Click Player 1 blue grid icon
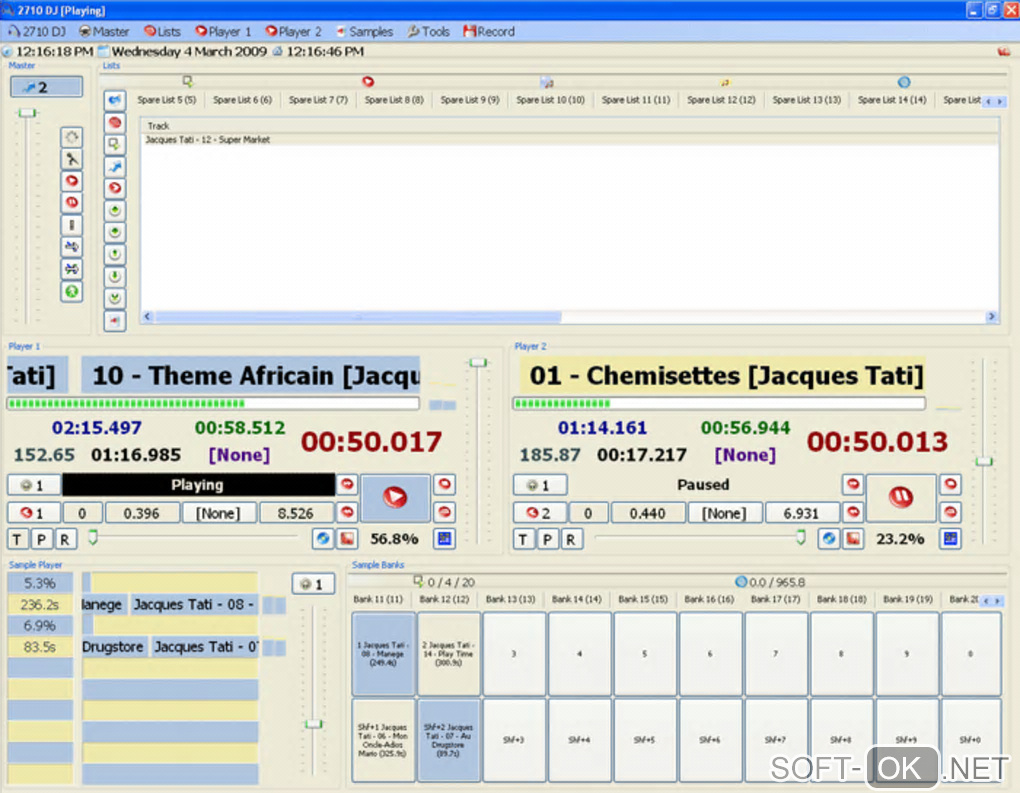Viewport: 1020px width, 793px height. click(445, 539)
